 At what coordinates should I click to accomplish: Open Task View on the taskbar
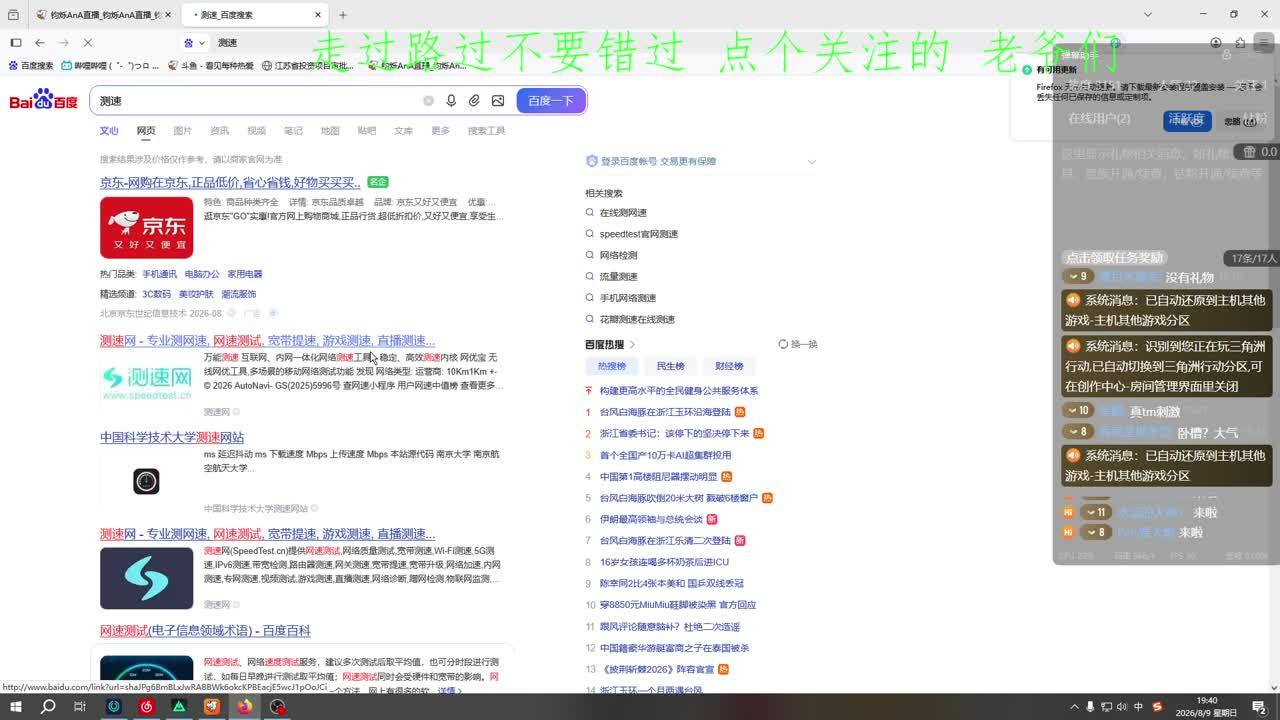80,707
